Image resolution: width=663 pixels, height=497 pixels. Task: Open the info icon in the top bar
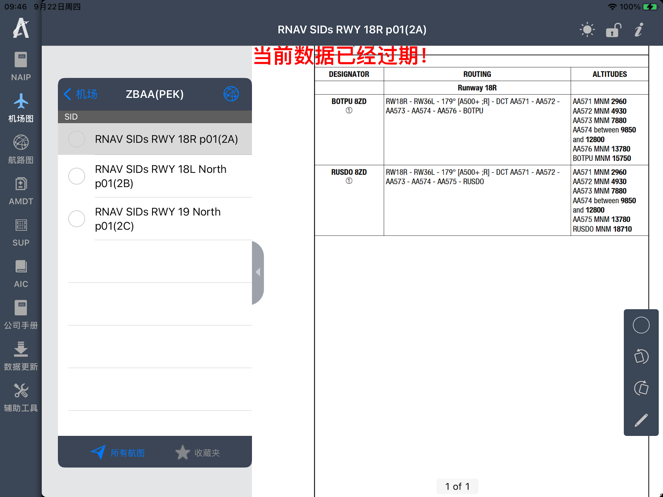pyautogui.click(x=639, y=30)
